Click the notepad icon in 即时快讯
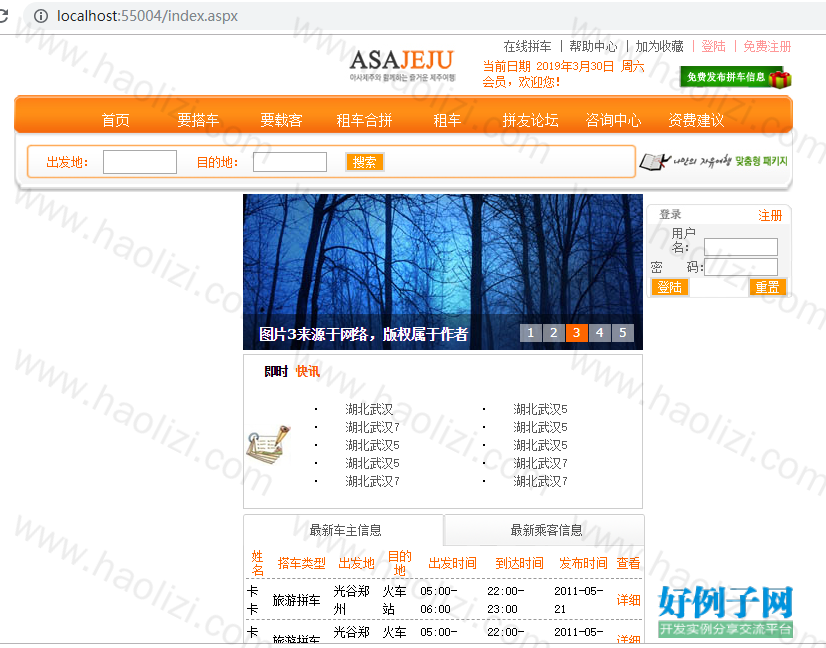This screenshot has height=648, width=826. tap(268, 445)
